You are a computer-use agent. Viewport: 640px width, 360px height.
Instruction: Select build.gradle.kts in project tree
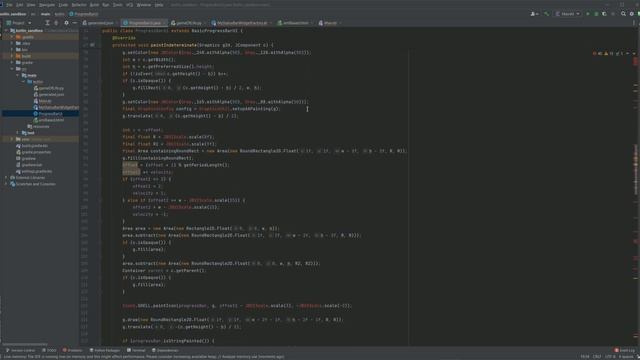point(32,146)
